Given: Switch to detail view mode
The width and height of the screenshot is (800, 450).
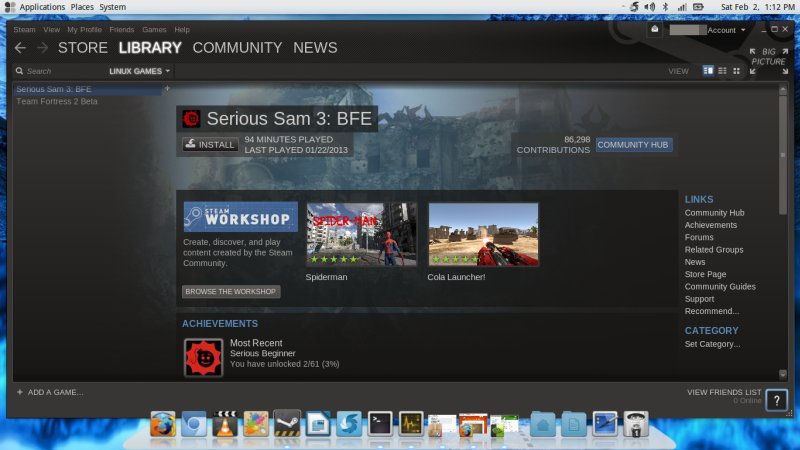Looking at the screenshot, I should tap(708, 71).
